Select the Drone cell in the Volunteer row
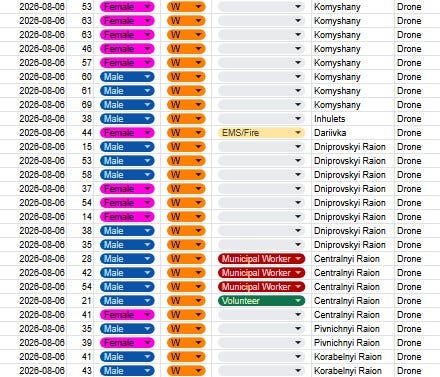The image size is (440, 377). (417, 301)
